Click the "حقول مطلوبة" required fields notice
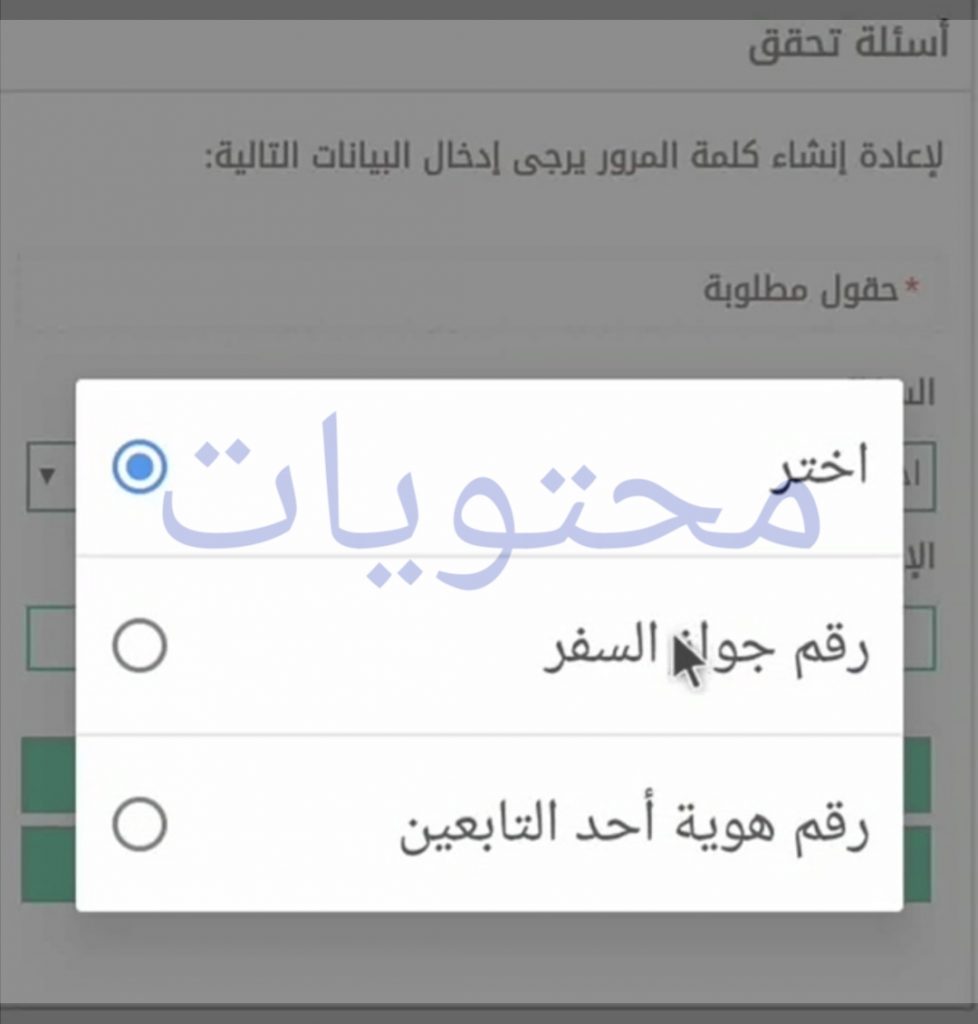The width and height of the screenshot is (978, 1024). [799, 289]
